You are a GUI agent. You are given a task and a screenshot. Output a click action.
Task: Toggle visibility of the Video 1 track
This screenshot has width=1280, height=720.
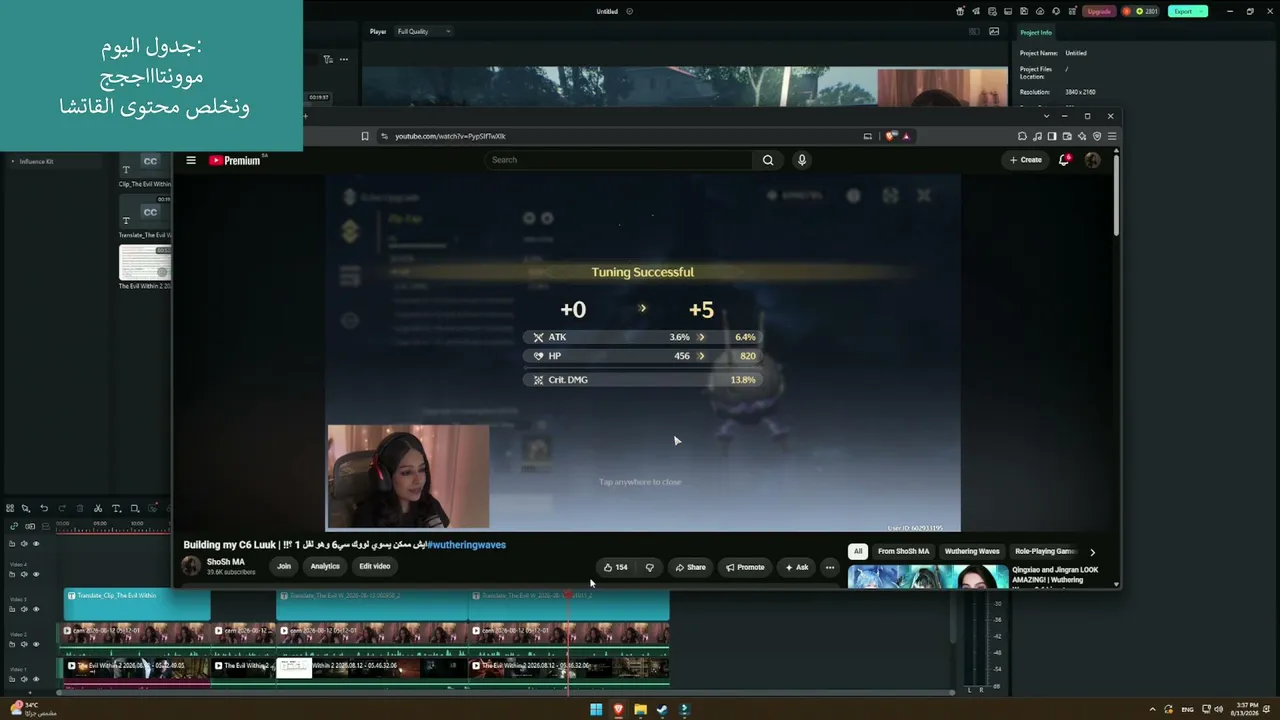36,679
